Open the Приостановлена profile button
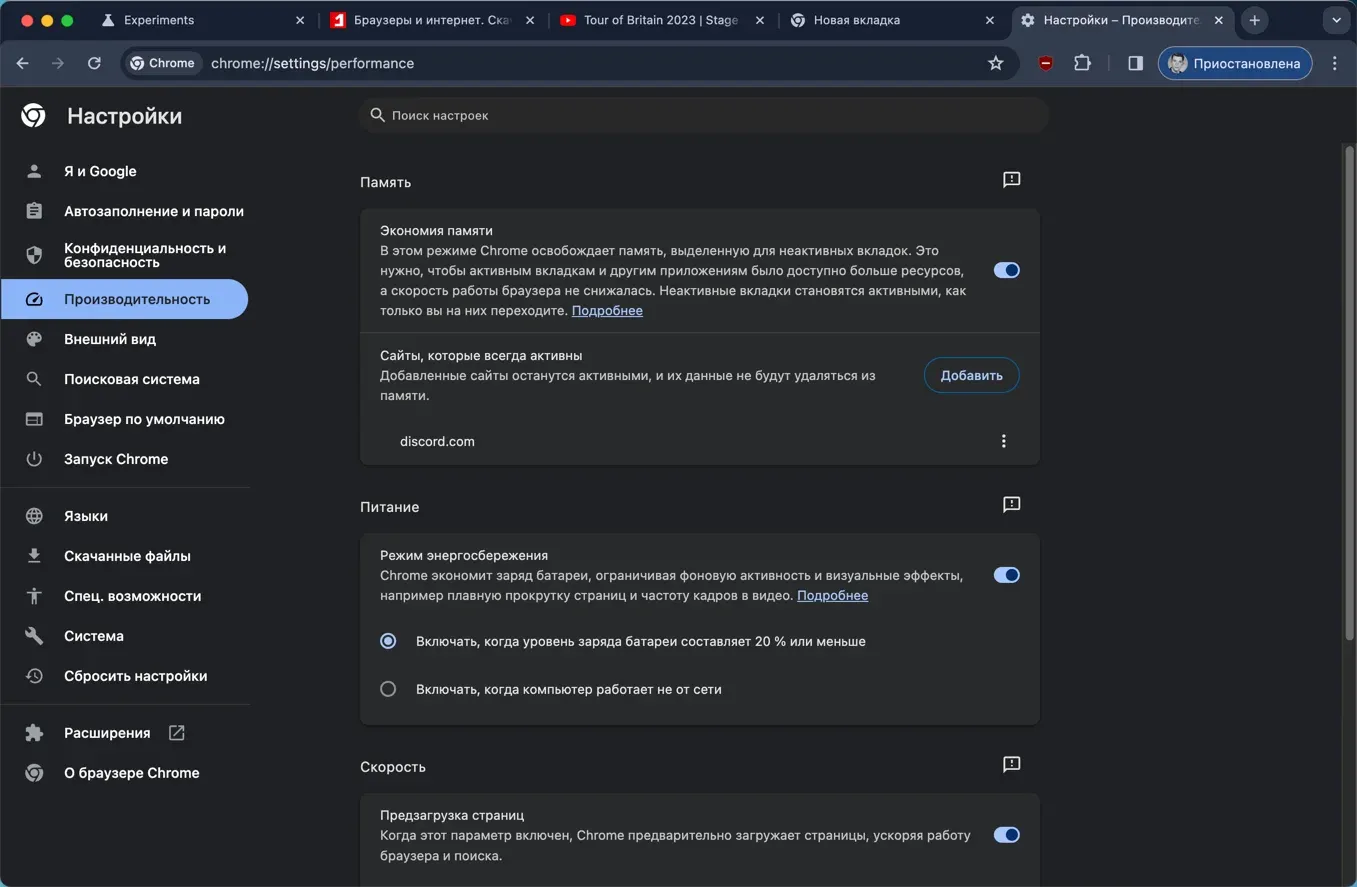The image size is (1357, 887). coord(1235,63)
